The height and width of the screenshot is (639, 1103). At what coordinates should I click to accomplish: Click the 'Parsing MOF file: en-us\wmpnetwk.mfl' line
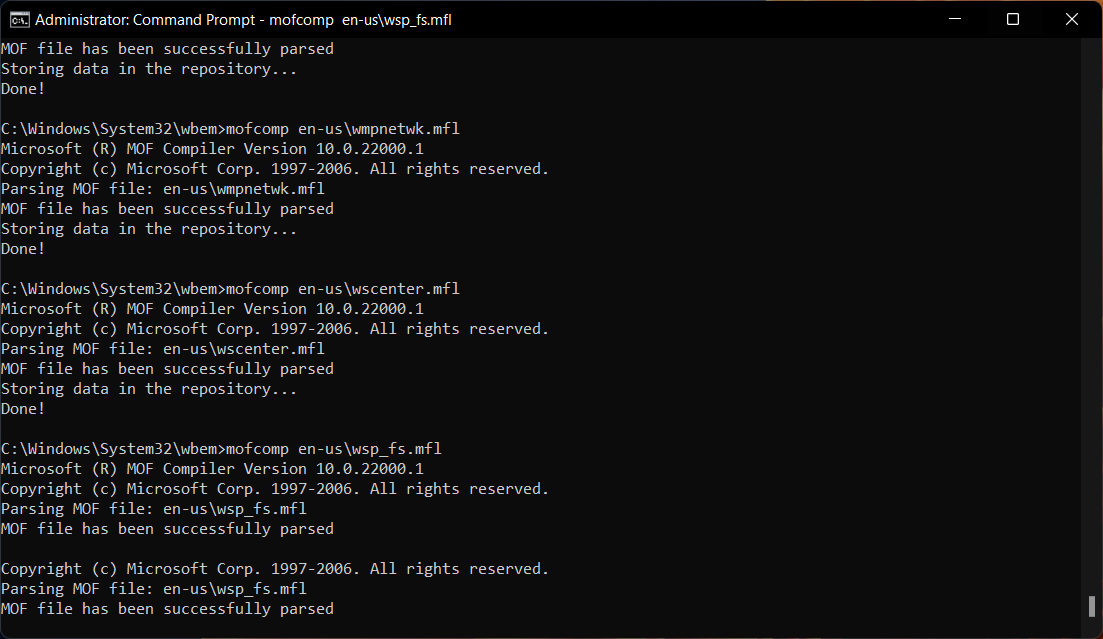pos(163,189)
